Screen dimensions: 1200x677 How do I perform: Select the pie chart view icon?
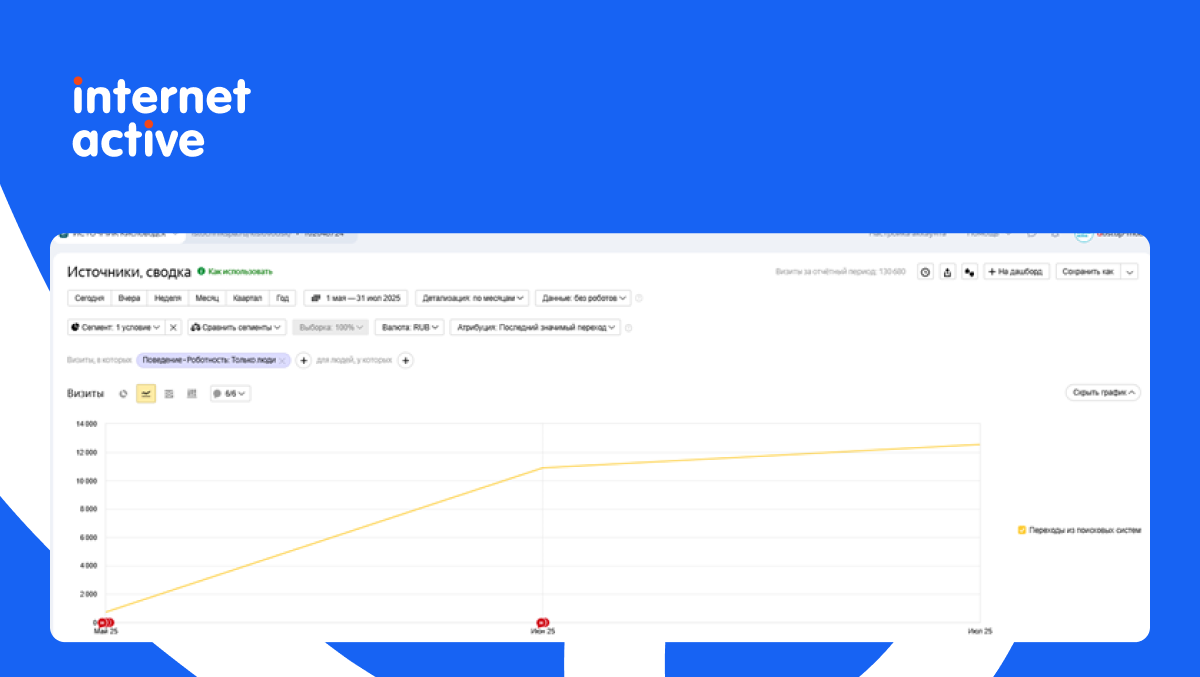pyautogui.click(x=123, y=394)
